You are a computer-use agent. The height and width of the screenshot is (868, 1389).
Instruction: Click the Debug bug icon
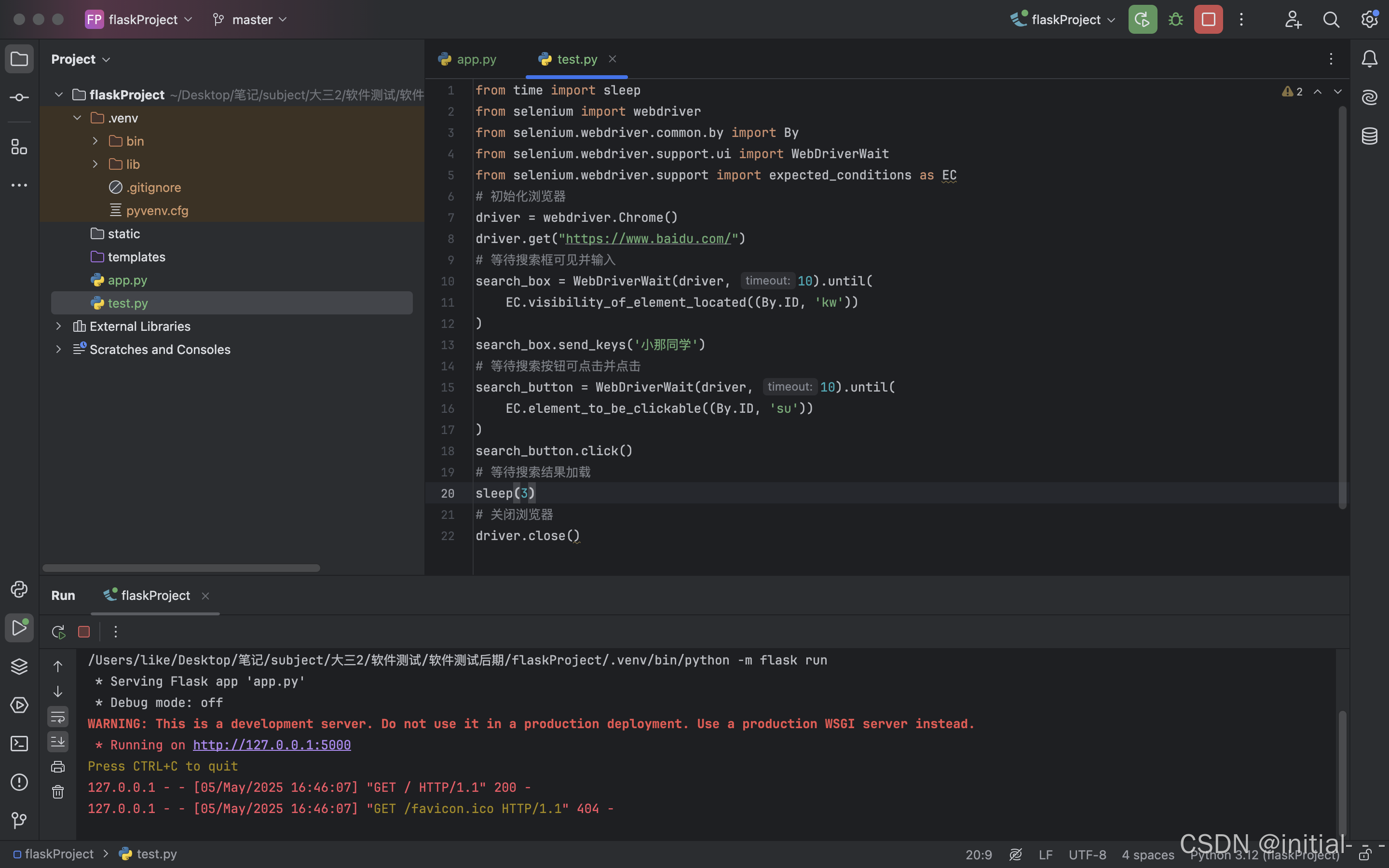pyautogui.click(x=1175, y=19)
